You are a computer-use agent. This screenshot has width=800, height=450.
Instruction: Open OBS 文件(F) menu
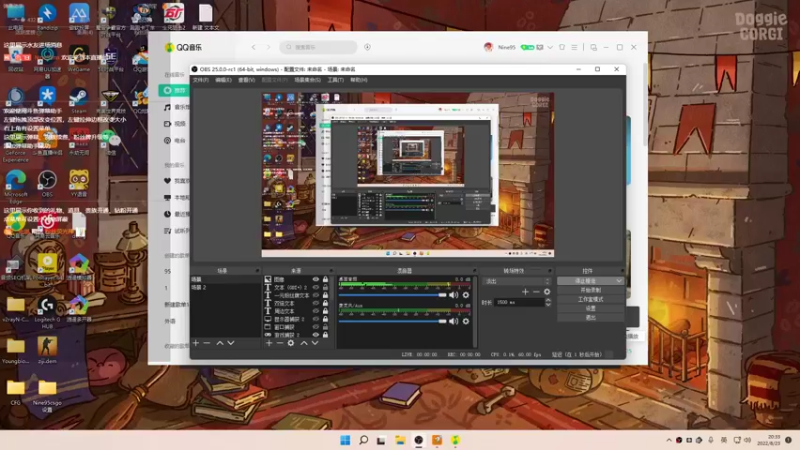pyautogui.click(x=201, y=80)
